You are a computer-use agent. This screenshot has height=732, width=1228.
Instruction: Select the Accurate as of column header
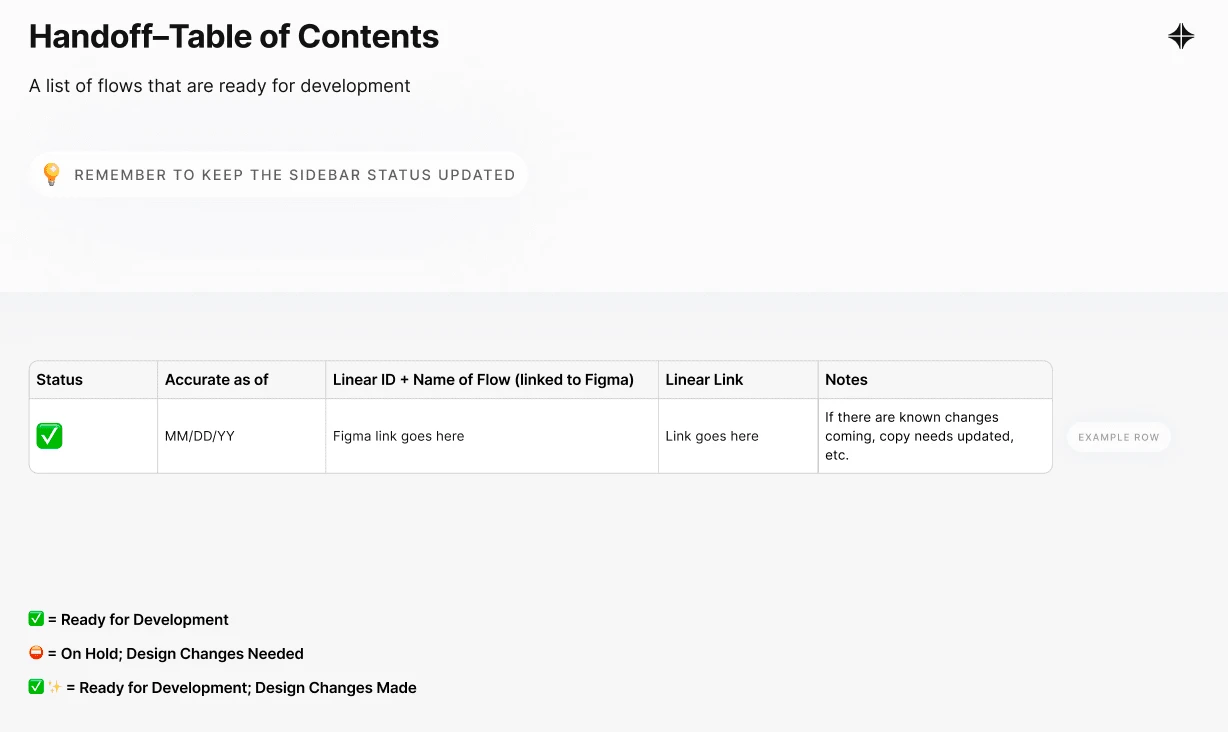[217, 380]
